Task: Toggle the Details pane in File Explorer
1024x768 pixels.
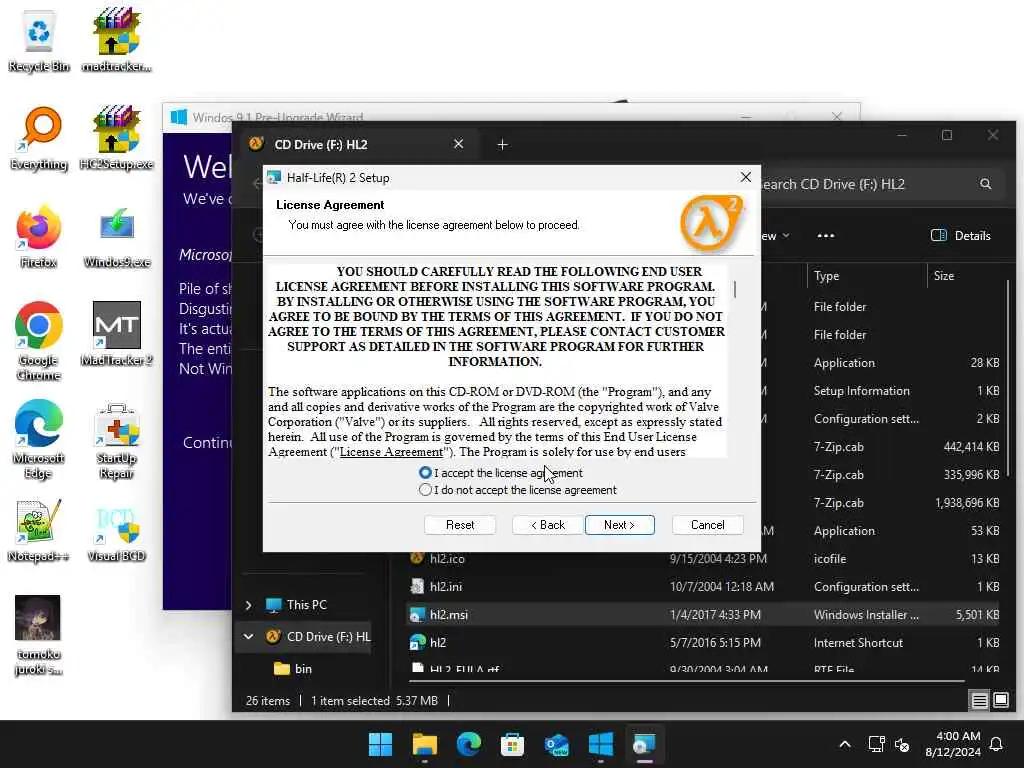Action: (x=961, y=236)
